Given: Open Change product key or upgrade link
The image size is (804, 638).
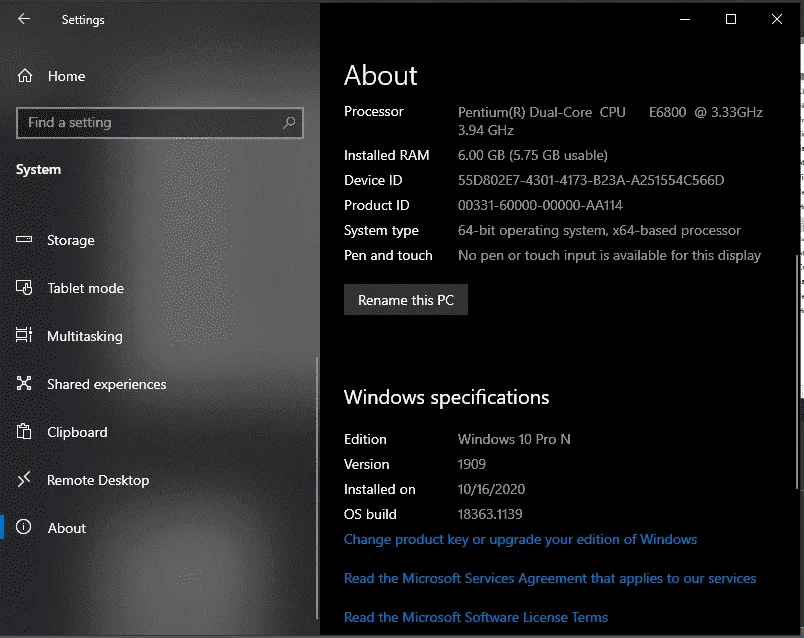Looking at the screenshot, I should 520,540.
